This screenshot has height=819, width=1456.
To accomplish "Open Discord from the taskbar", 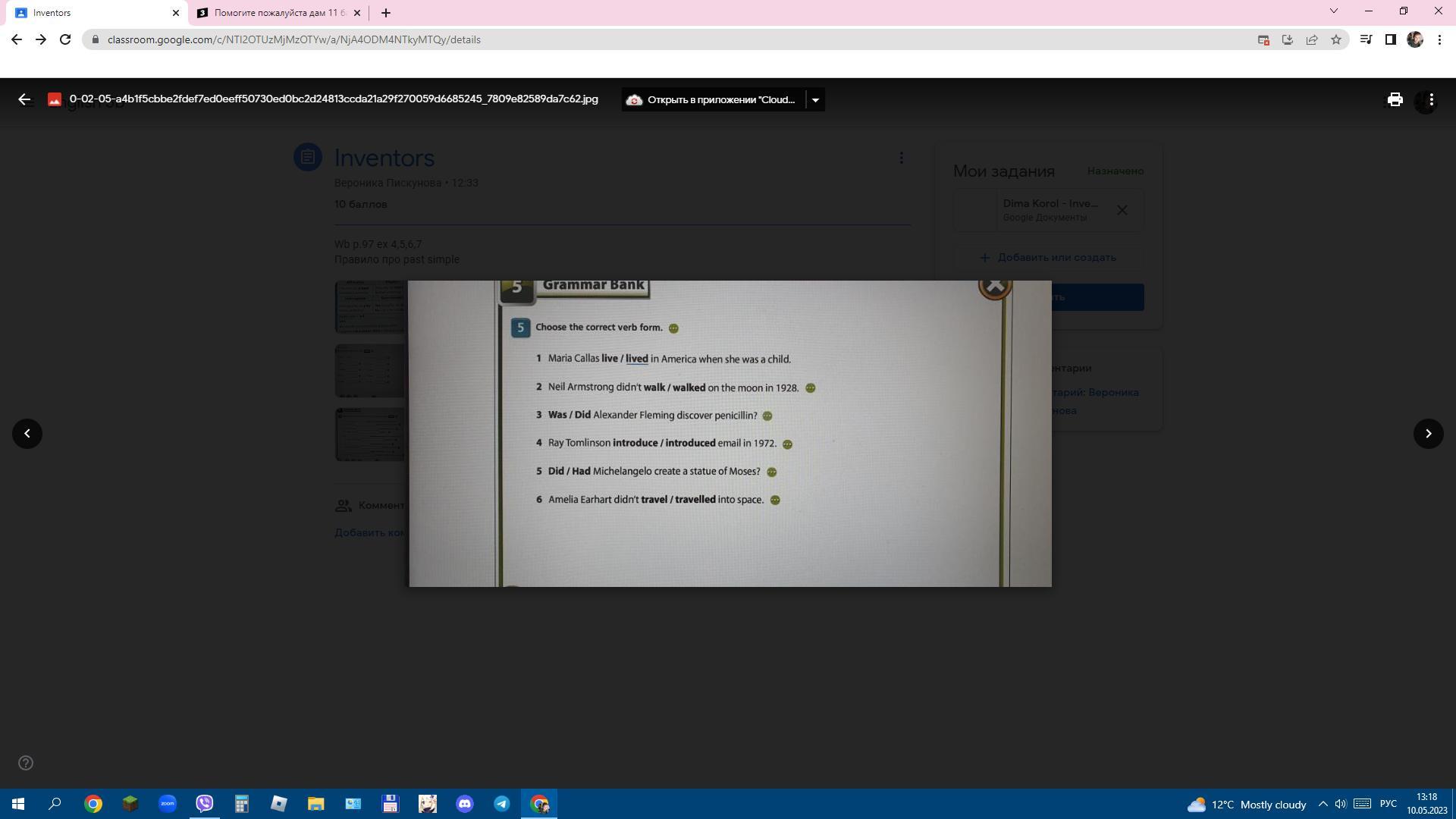I will pyautogui.click(x=465, y=804).
